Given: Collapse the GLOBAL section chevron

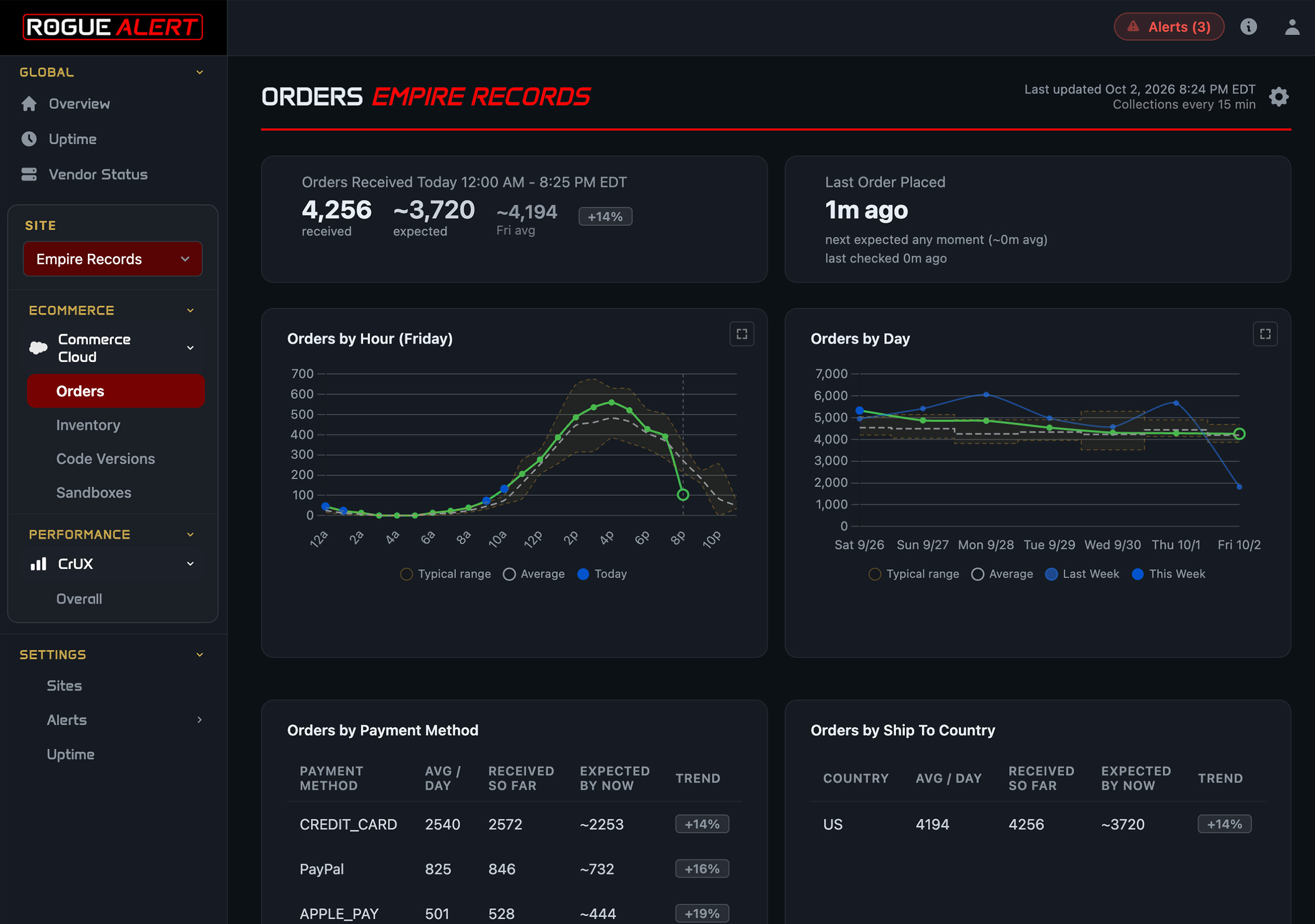Looking at the screenshot, I should pos(200,72).
